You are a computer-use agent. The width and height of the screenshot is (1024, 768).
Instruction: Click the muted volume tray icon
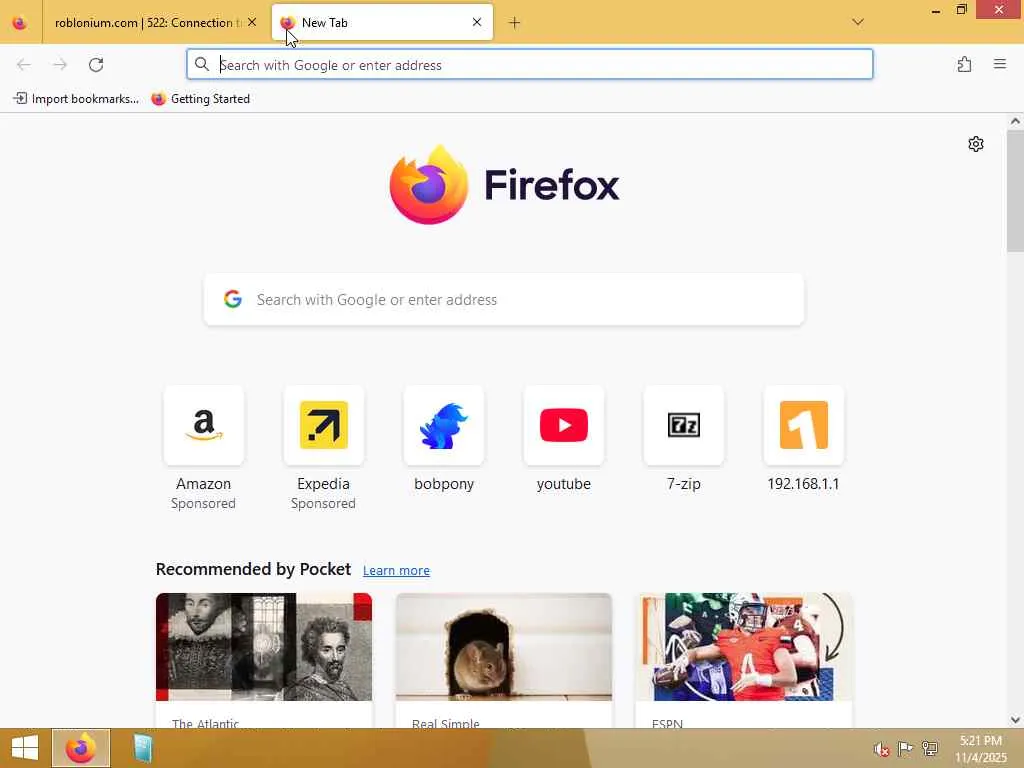(882, 749)
